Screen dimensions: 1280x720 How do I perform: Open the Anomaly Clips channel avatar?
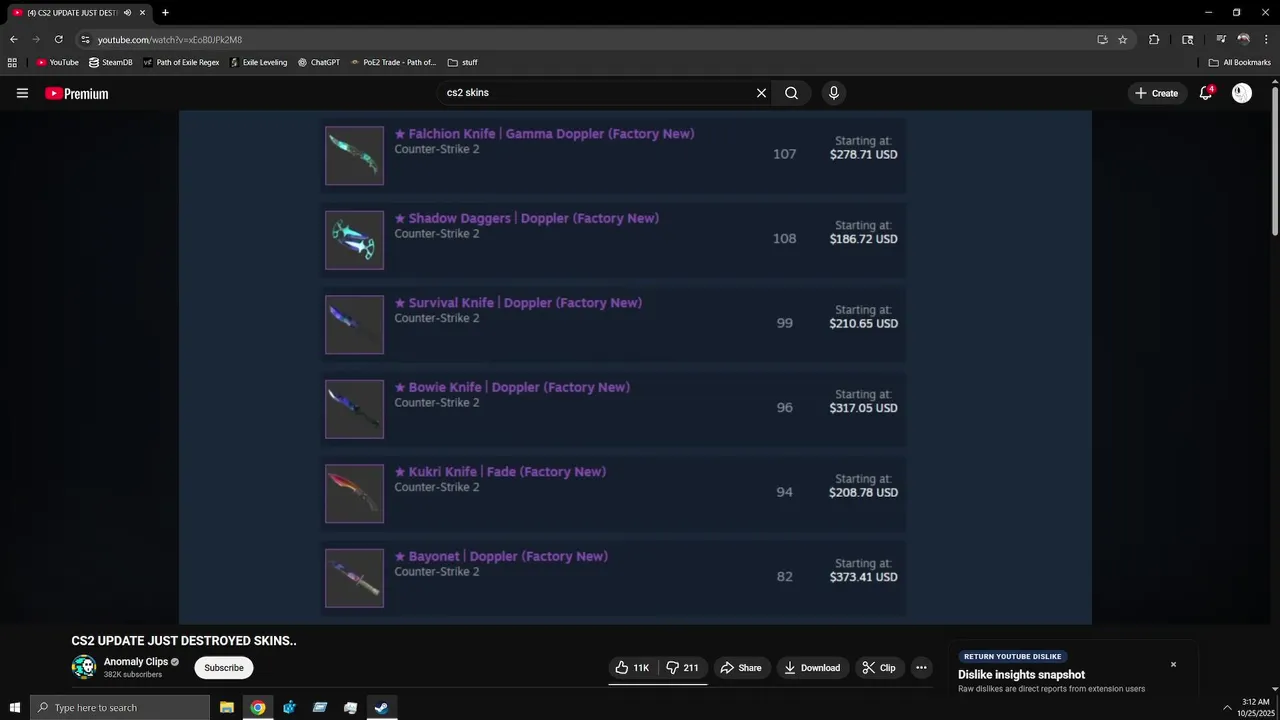point(84,667)
